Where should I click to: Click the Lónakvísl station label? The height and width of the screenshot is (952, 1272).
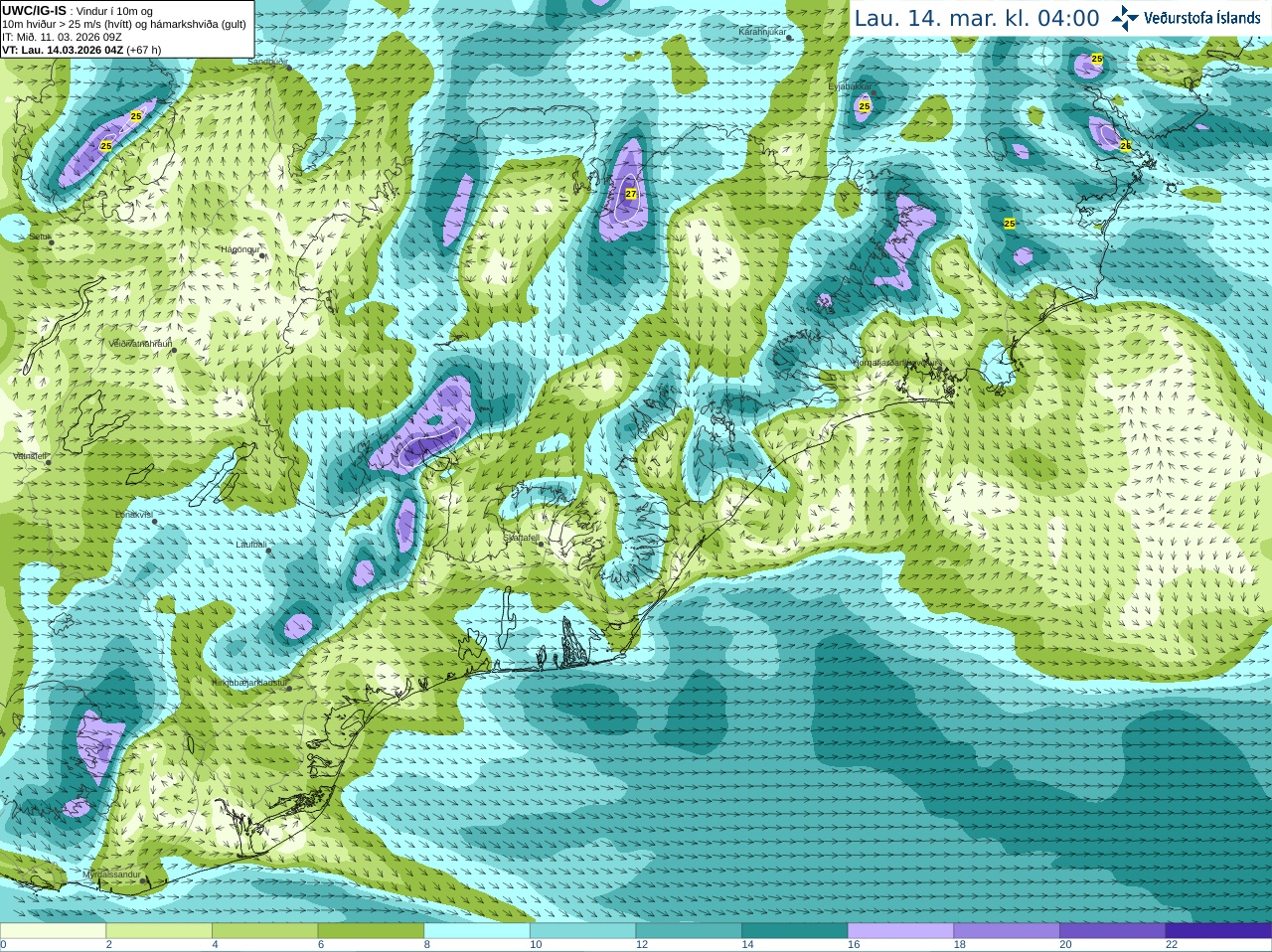point(133,515)
